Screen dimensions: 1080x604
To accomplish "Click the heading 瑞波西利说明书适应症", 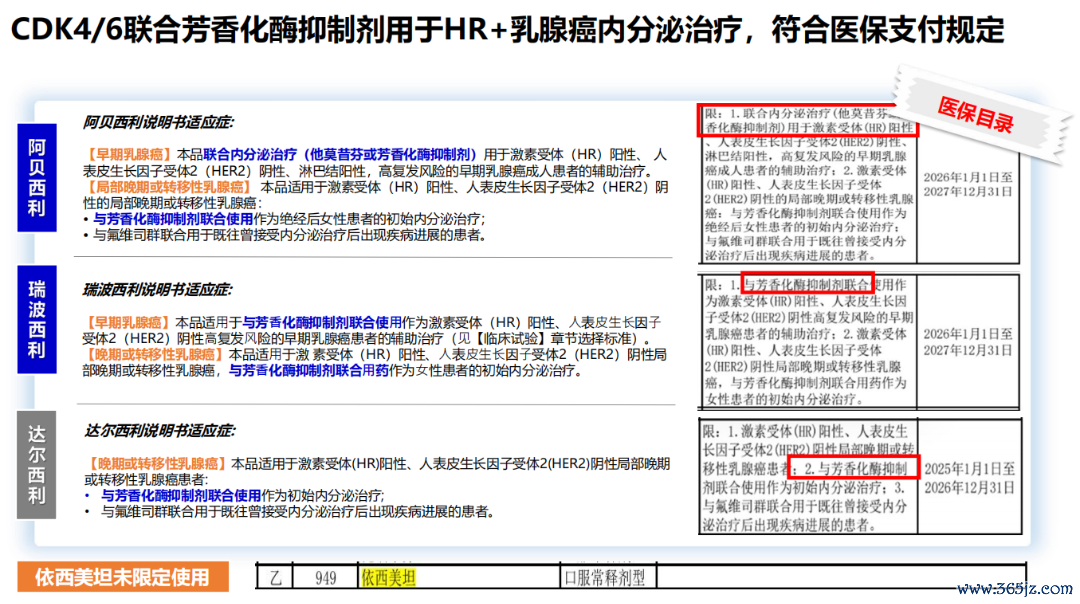I will [x=157, y=290].
